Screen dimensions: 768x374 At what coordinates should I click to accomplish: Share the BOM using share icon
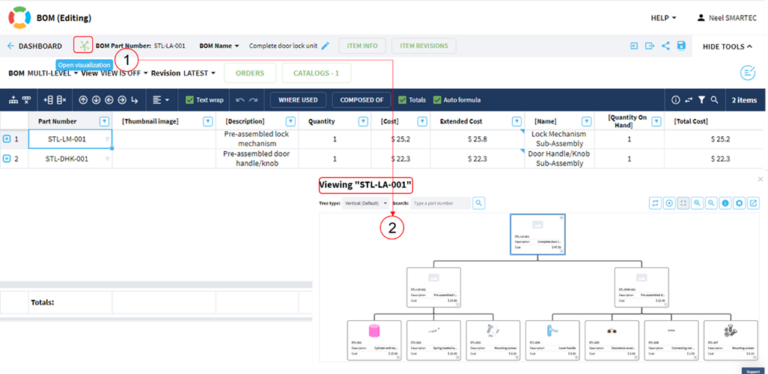click(x=665, y=46)
